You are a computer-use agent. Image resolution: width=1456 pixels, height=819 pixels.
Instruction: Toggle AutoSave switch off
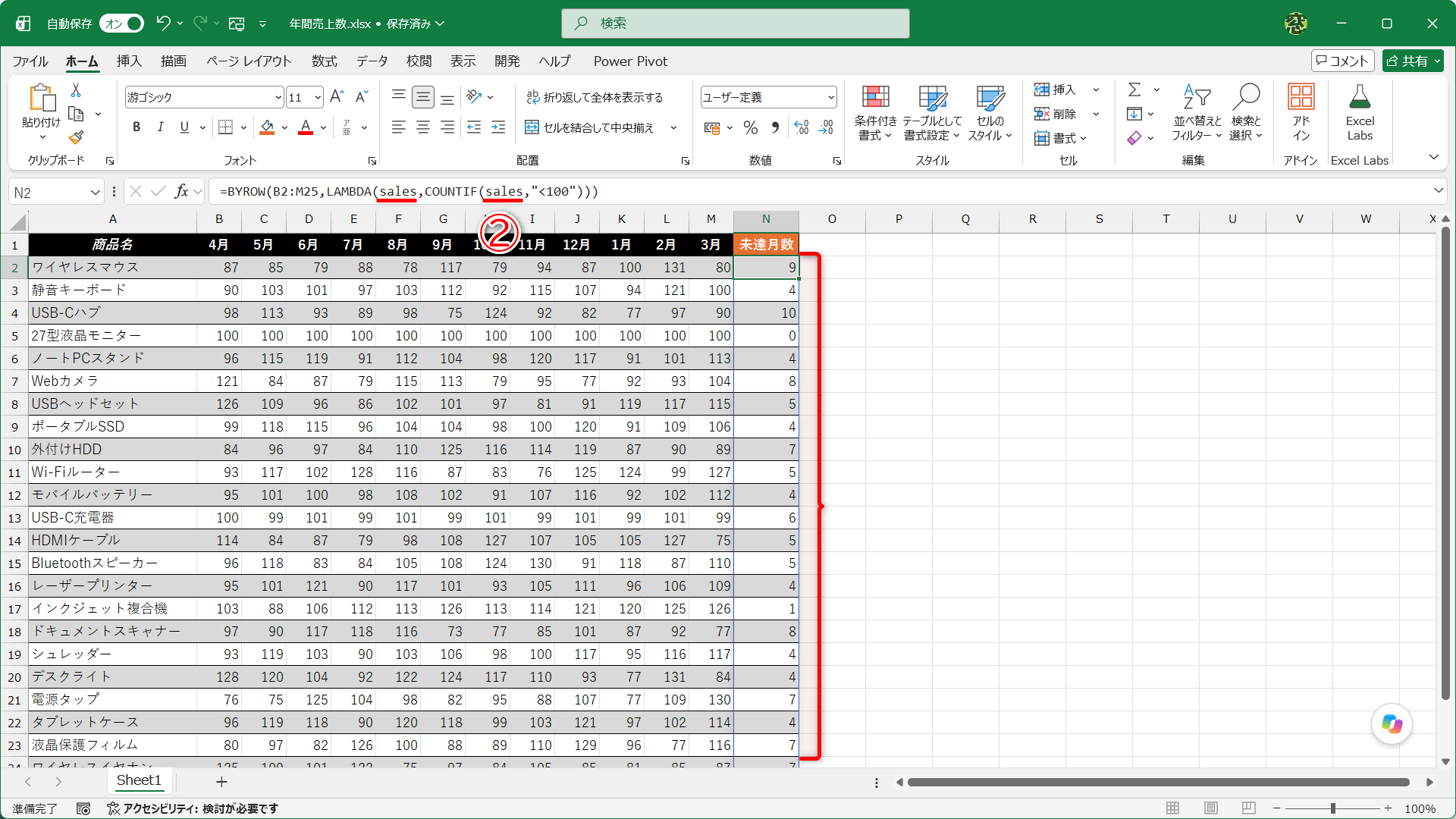[123, 24]
